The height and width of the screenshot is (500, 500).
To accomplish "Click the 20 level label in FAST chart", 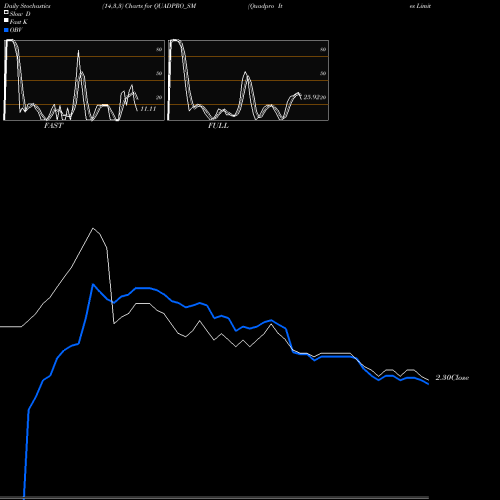I will [x=159, y=97].
